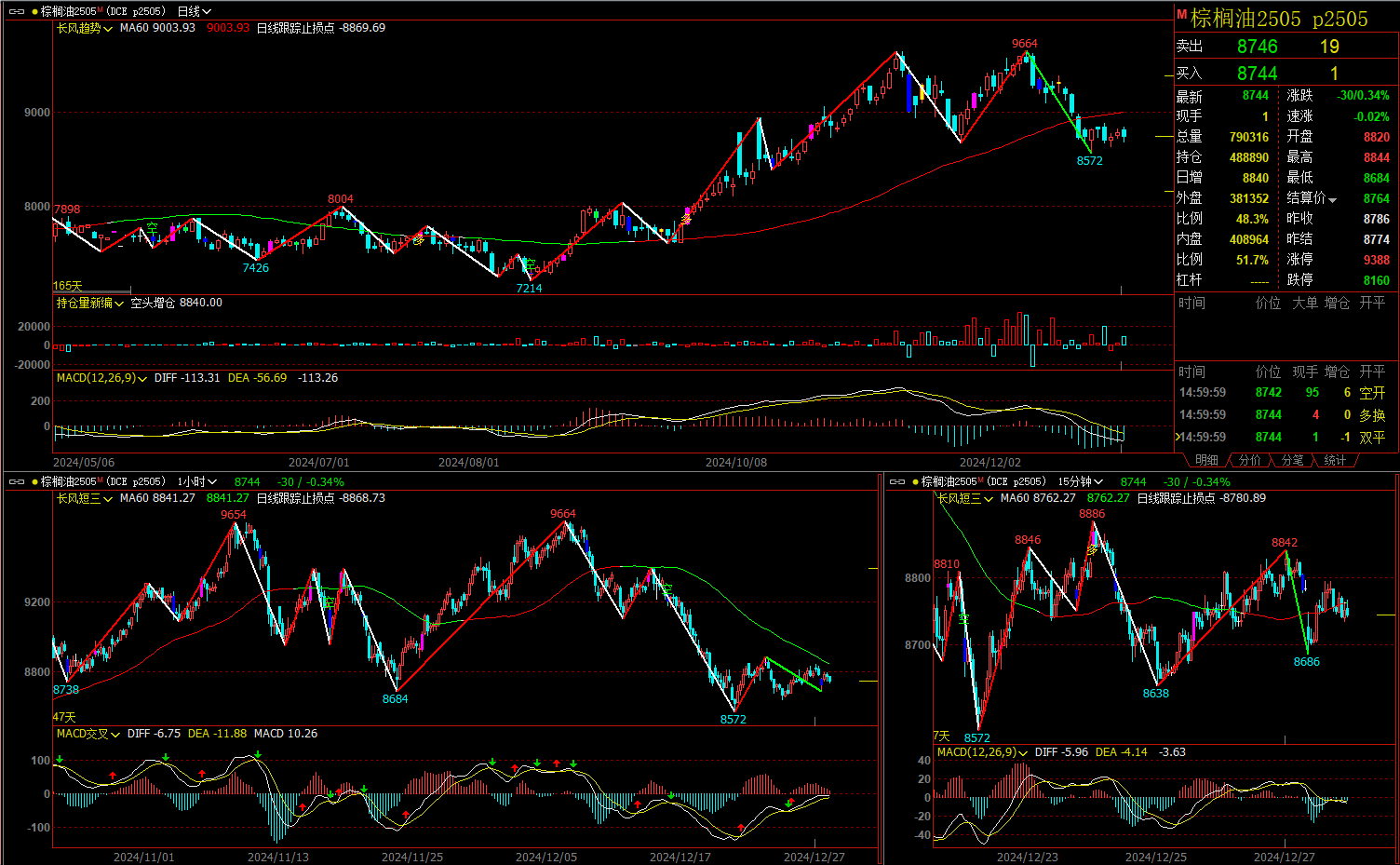The height and width of the screenshot is (865, 1400).
Task: Click the 9664 peak label on daily chart
Action: [1024, 44]
